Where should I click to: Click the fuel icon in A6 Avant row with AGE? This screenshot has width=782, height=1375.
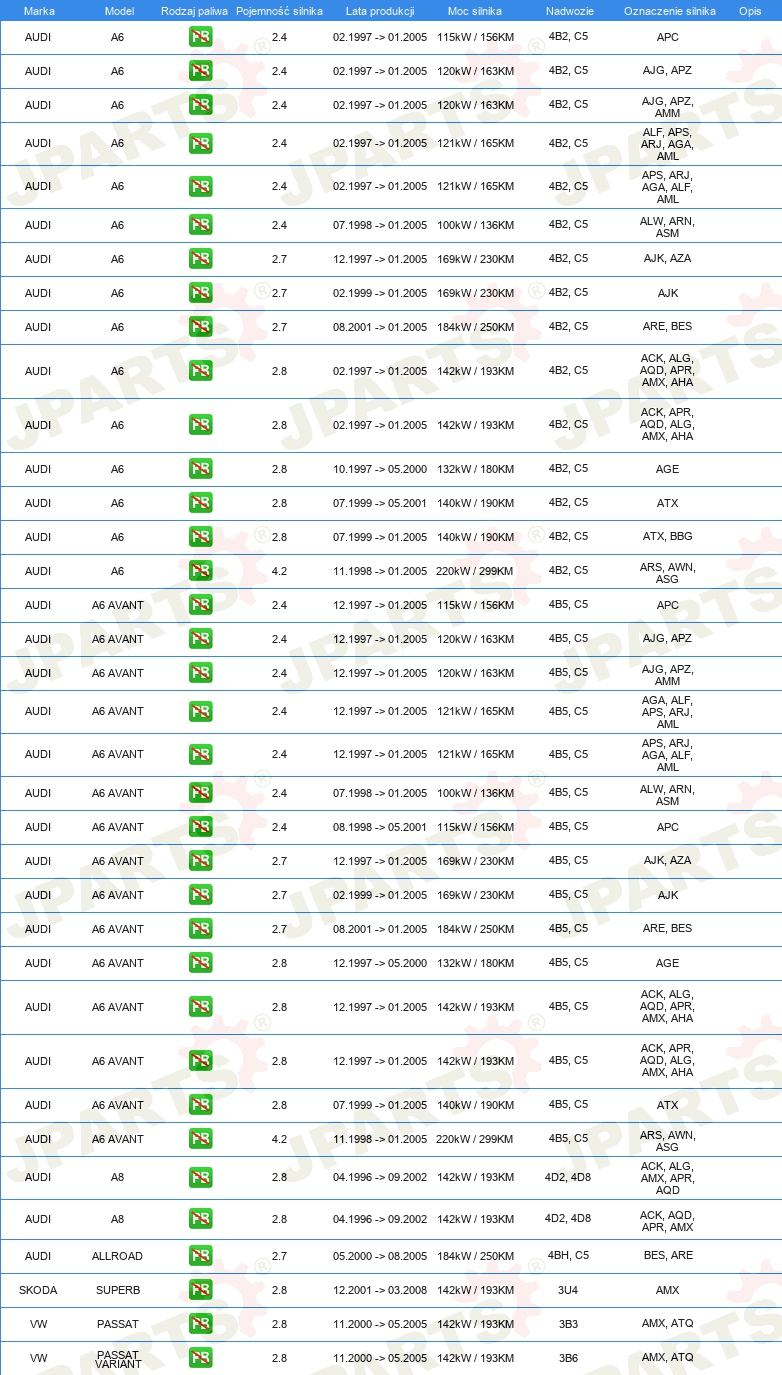point(201,963)
